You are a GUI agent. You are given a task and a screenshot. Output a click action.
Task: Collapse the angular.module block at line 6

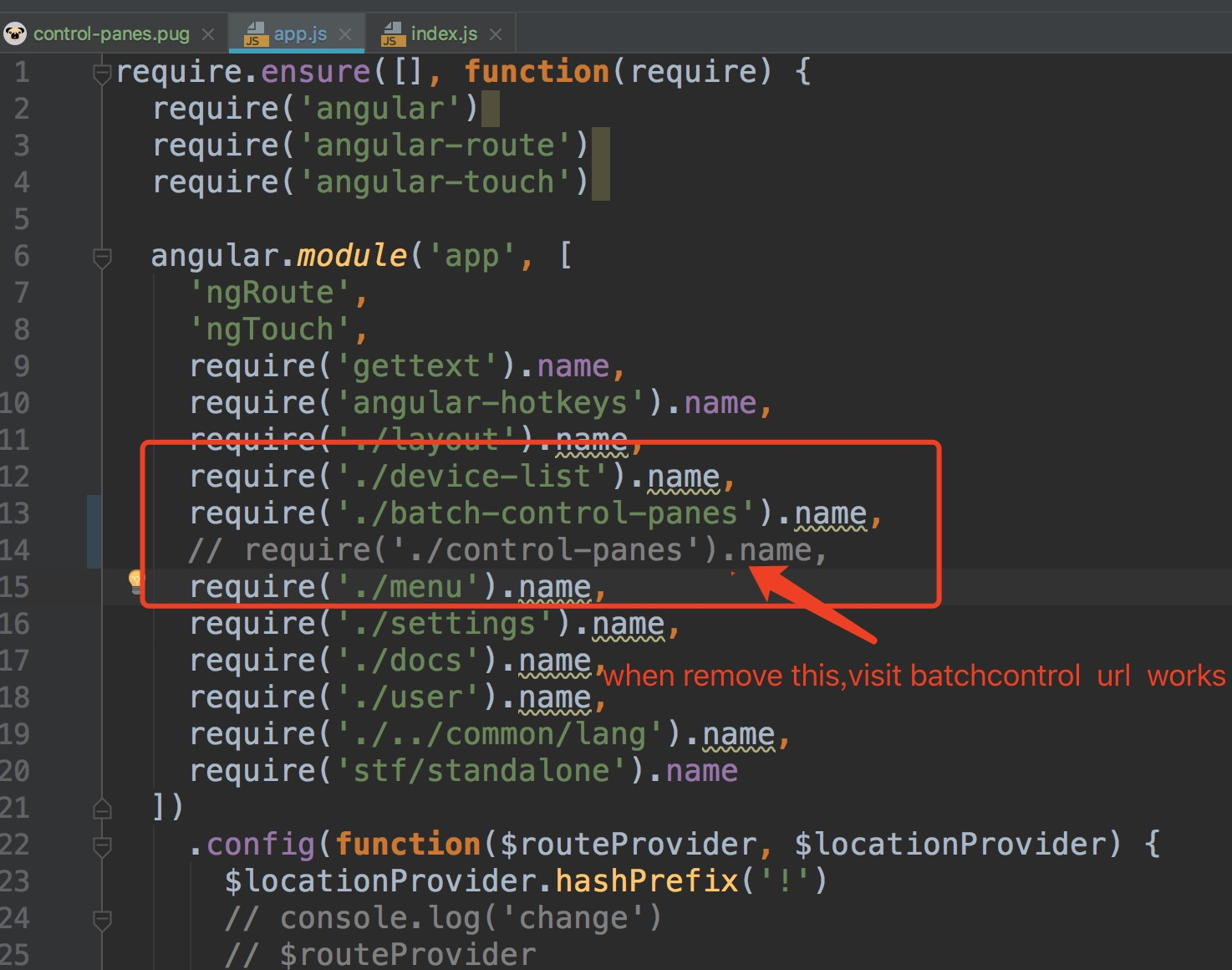(x=101, y=258)
